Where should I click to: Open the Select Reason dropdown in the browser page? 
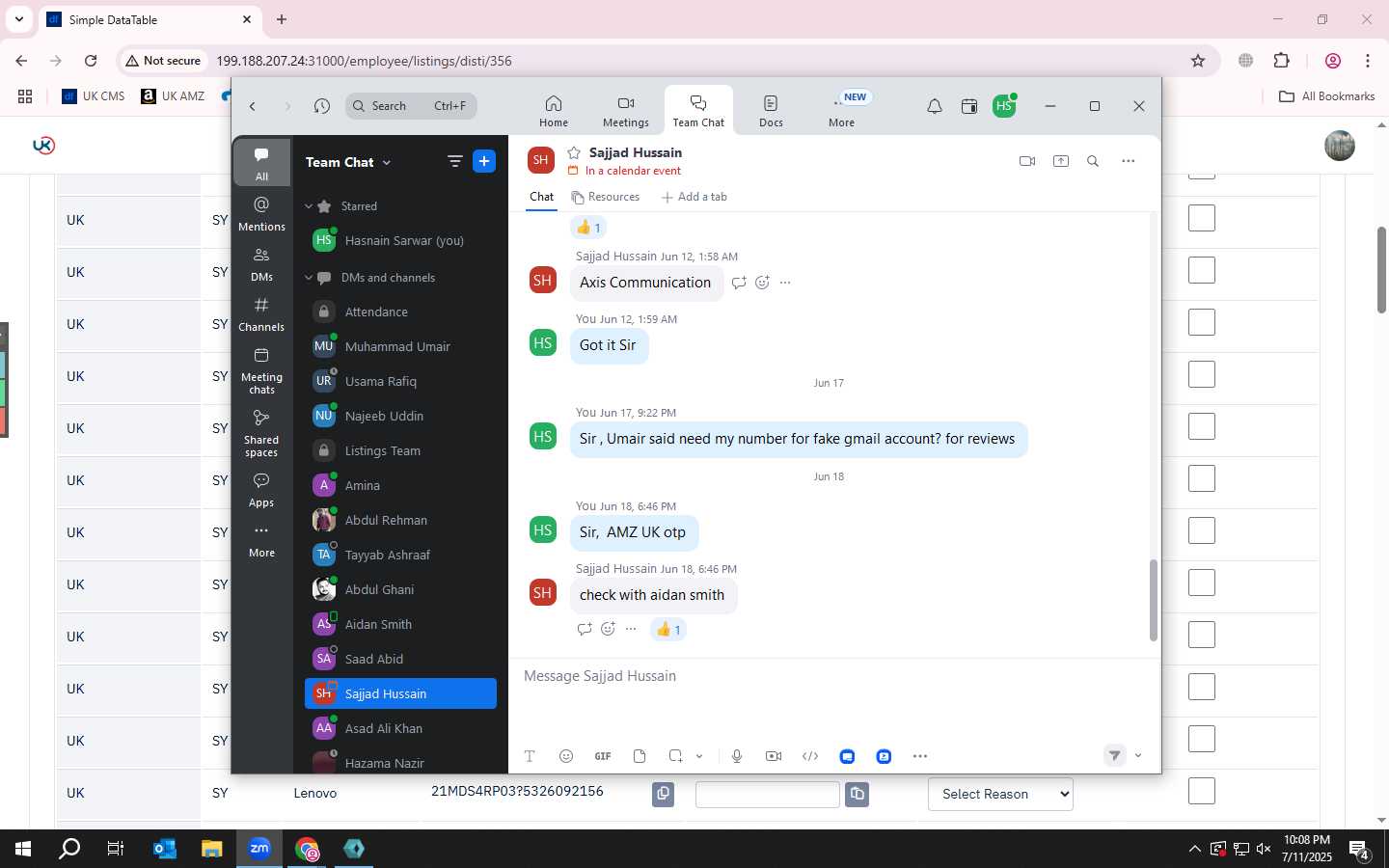point(1000,794)
